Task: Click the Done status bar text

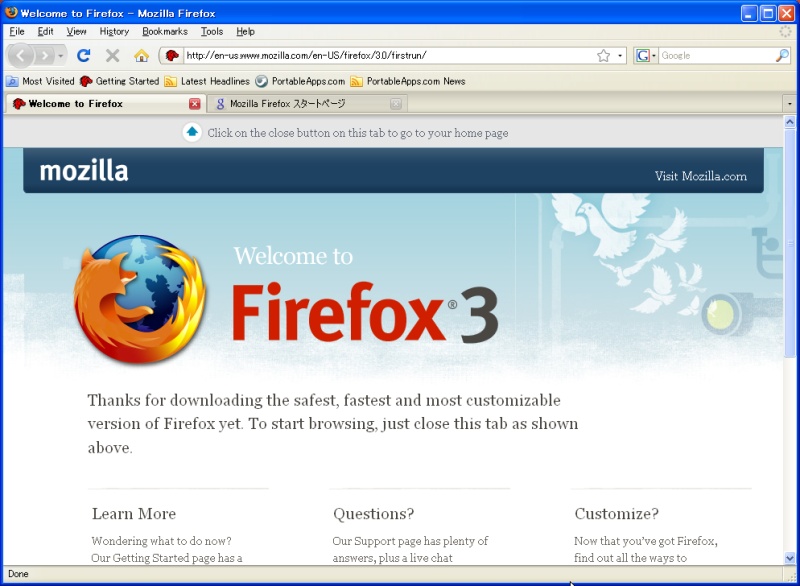Action: [x=18, y=574]
